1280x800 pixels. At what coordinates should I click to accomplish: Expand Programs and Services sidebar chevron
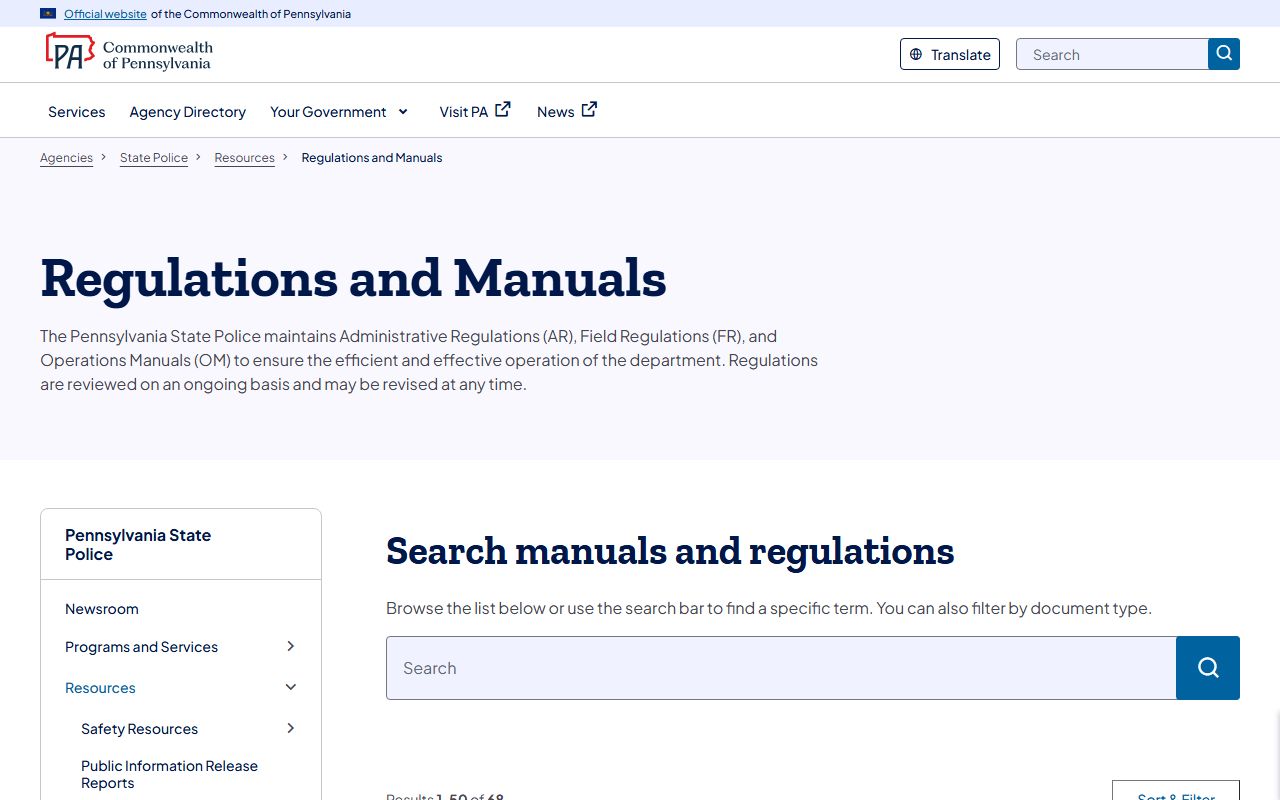[x=291, y=646]
